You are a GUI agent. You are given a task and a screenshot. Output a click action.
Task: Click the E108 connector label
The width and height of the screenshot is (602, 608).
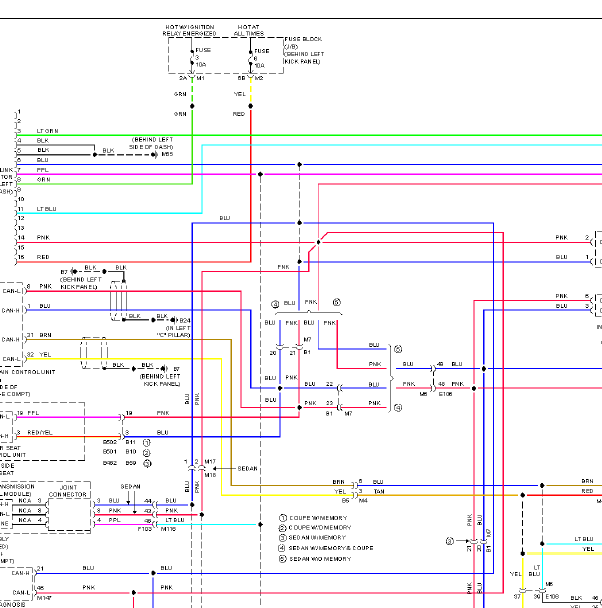point(552,596)
